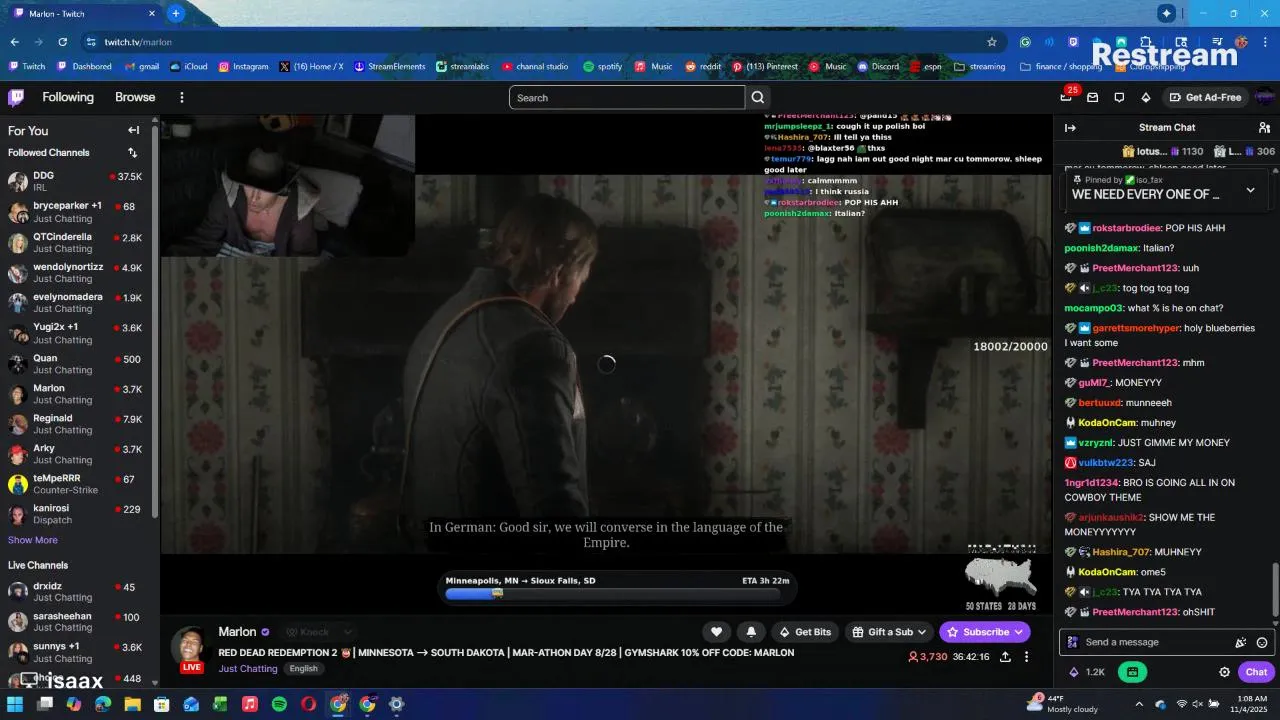This screenshot has width=1280, height=720.
Task: Open the streaming bookmarks folder
Action: coord(980,67)
